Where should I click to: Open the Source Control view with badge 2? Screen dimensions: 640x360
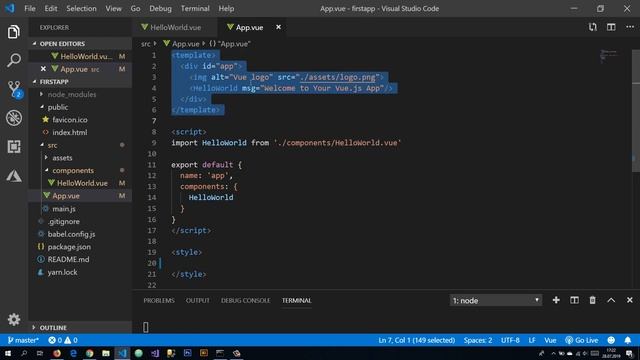point(14,89)
